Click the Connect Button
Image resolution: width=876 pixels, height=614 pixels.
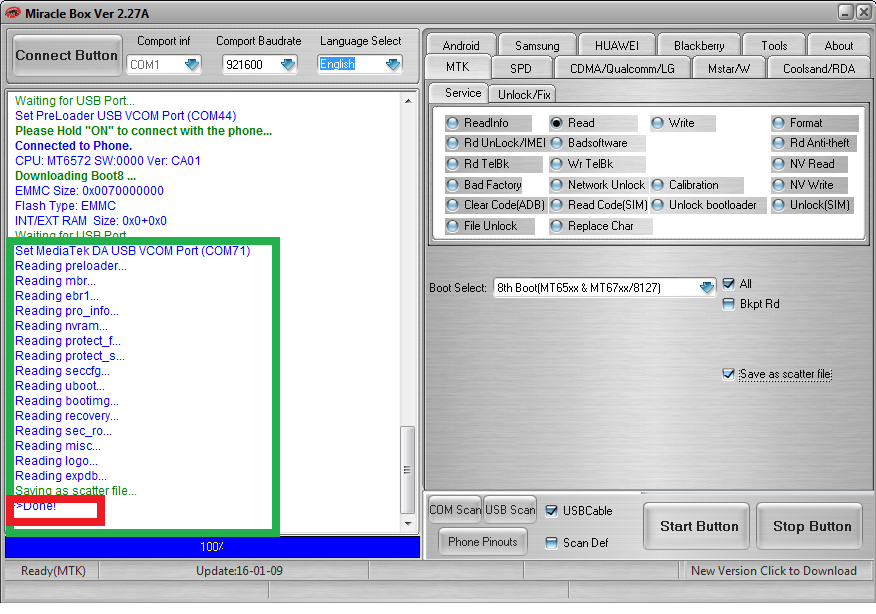tap(66, 55)
